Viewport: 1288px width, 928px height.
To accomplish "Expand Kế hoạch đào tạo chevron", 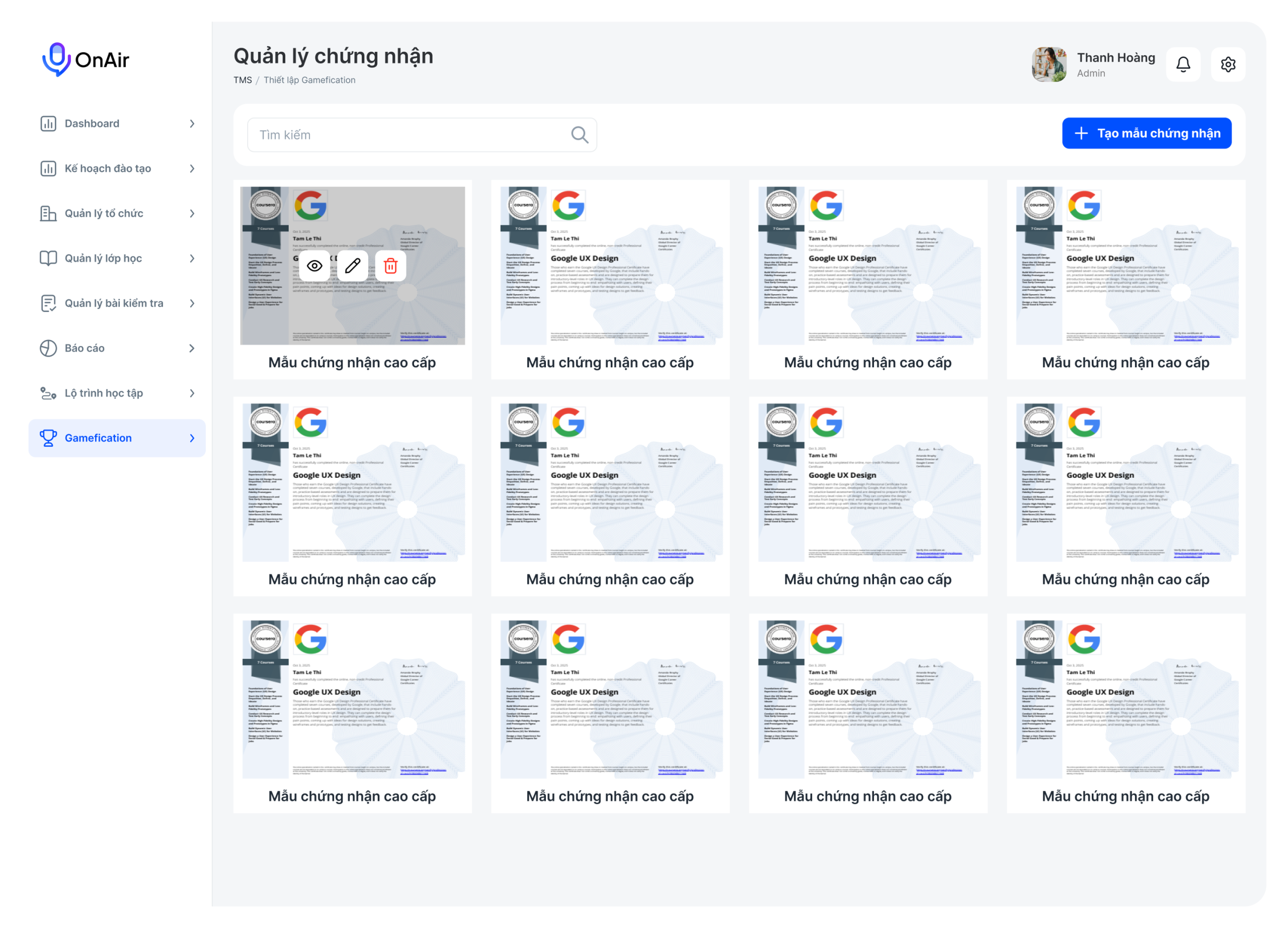I will point(192,168).
